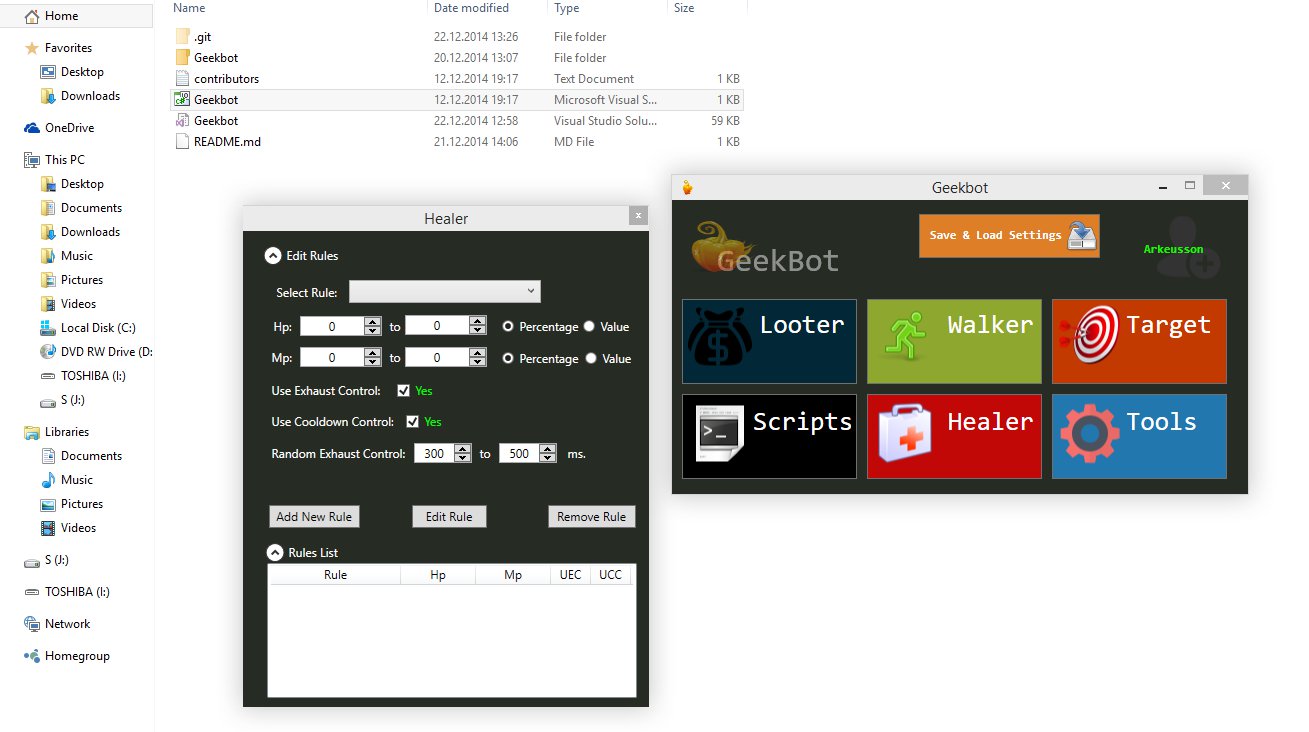Open the Looter module tile
Image resolution: width=1309 pixels, height=732 pixels.
[x=769, y=341]
